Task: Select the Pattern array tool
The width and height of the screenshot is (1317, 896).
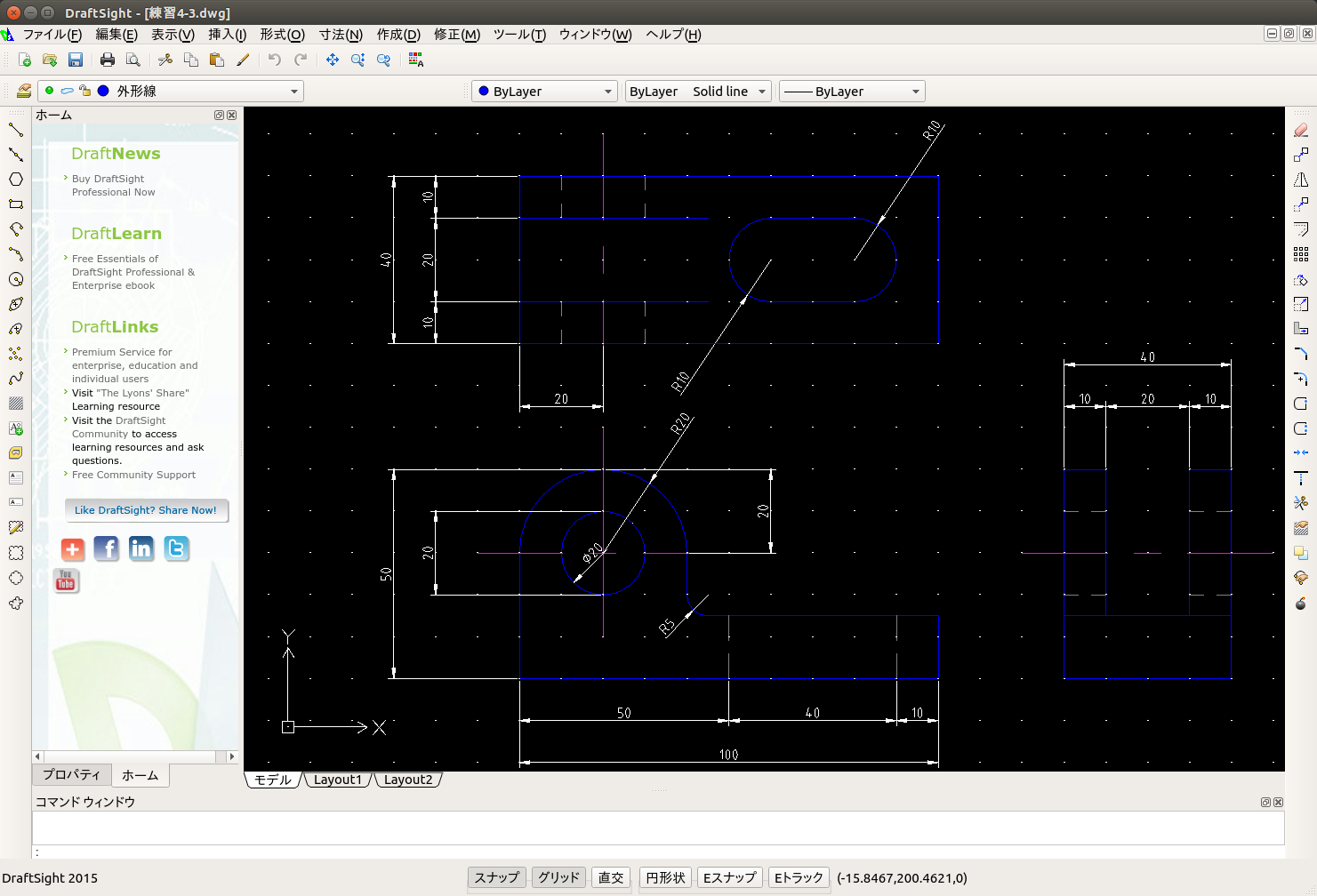Action: point(1301,254)
